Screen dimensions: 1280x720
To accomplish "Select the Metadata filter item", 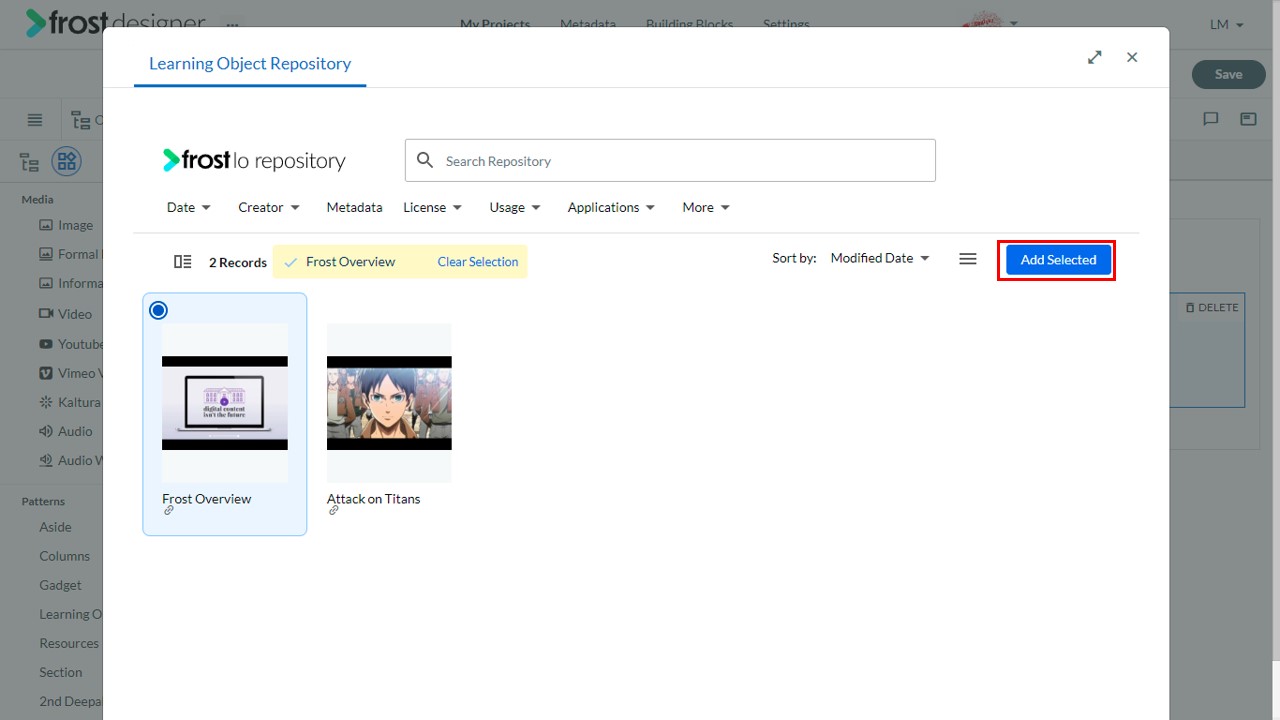I will [x=354, y=207].
